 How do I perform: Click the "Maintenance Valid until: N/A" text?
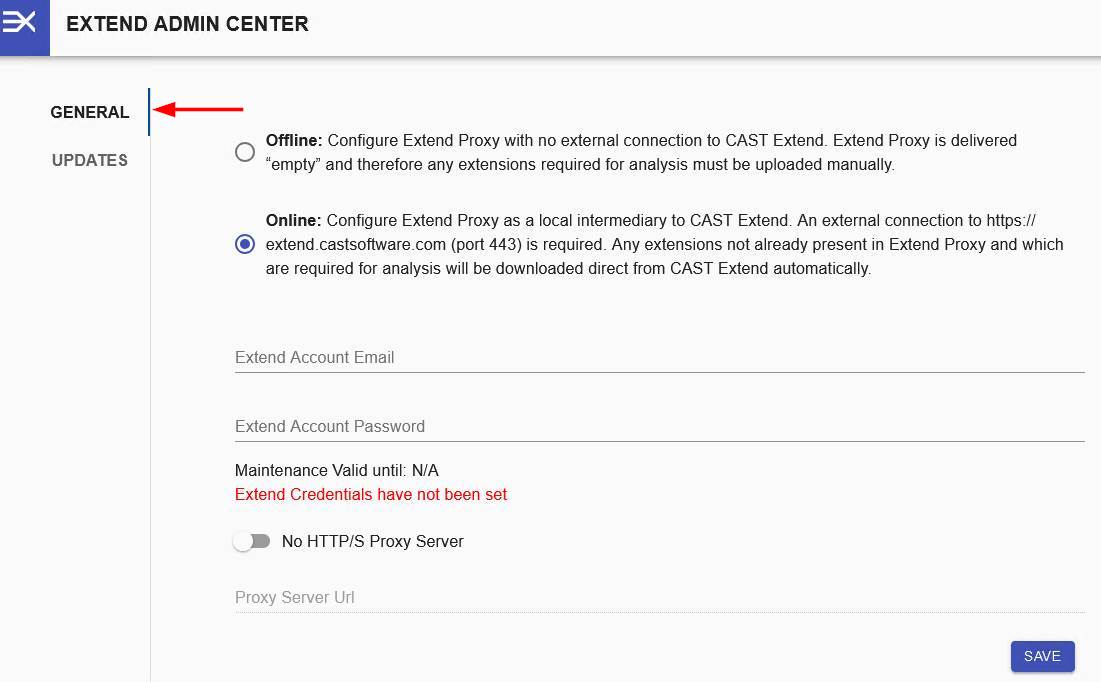click(x=336, y=470)
